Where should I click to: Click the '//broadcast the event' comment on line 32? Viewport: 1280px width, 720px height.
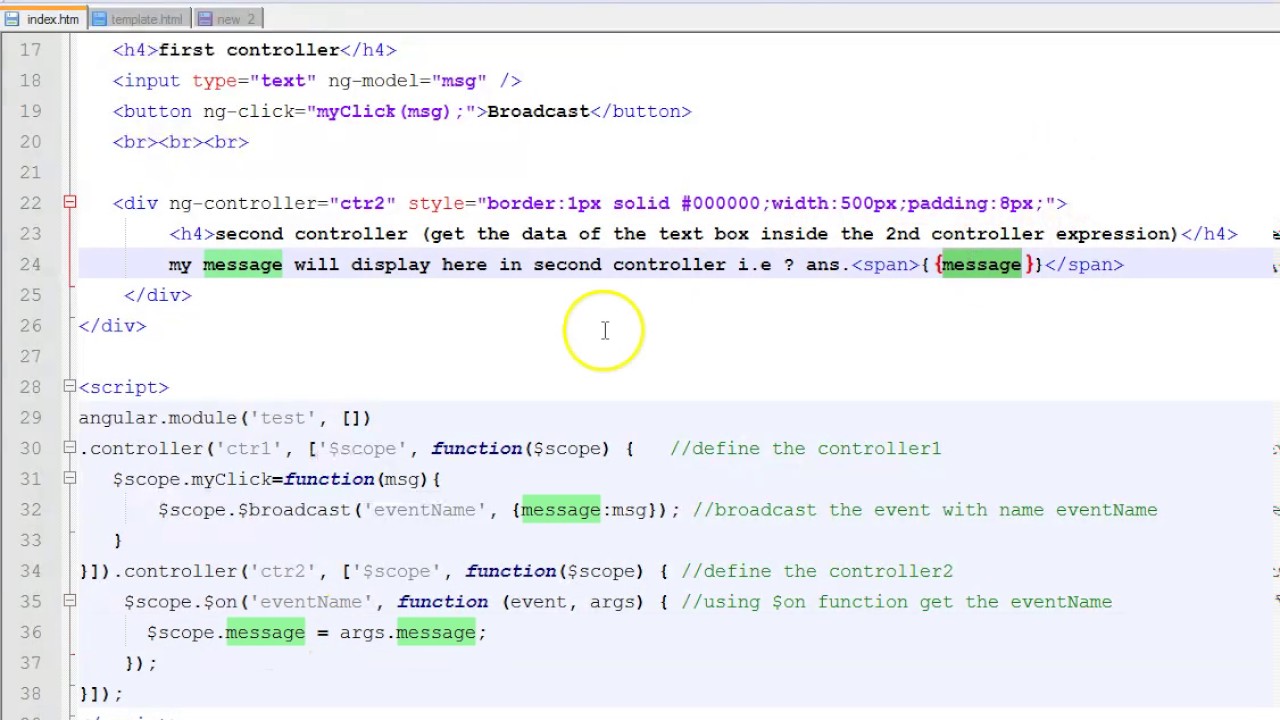(925, 510)
